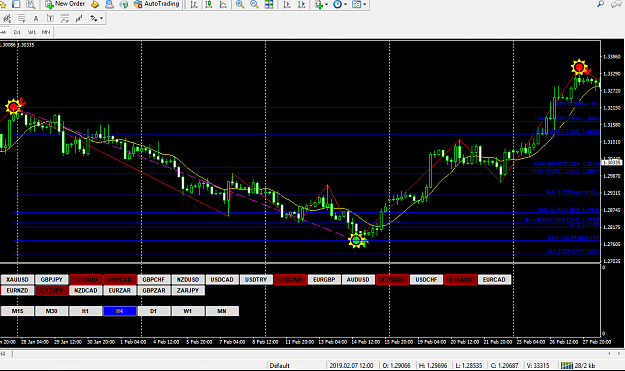Select NZDUSD symbol button
The height and width of the screenshot is (371, 625).
[x=188, y=279]
